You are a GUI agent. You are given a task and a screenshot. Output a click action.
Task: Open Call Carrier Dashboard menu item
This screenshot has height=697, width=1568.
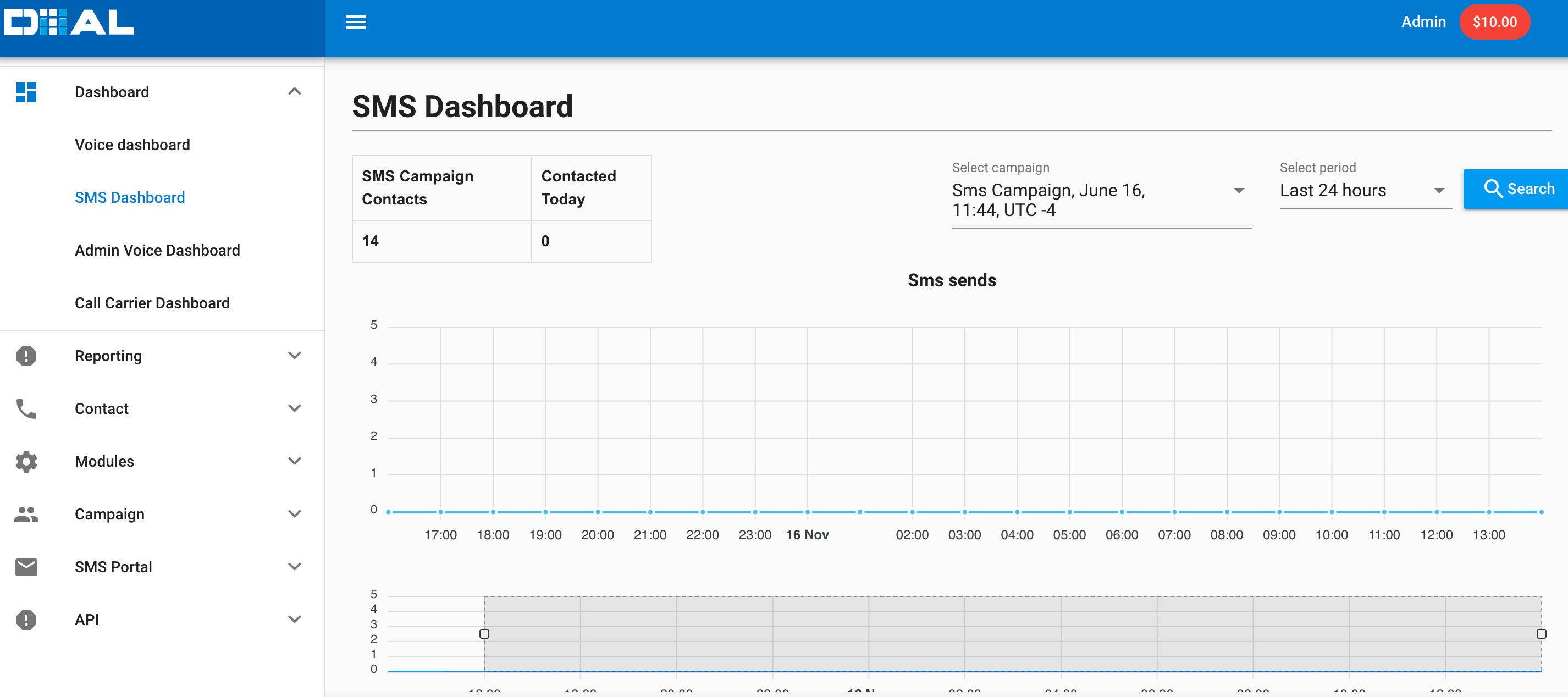pyautogui.click(x=152, y=303)
